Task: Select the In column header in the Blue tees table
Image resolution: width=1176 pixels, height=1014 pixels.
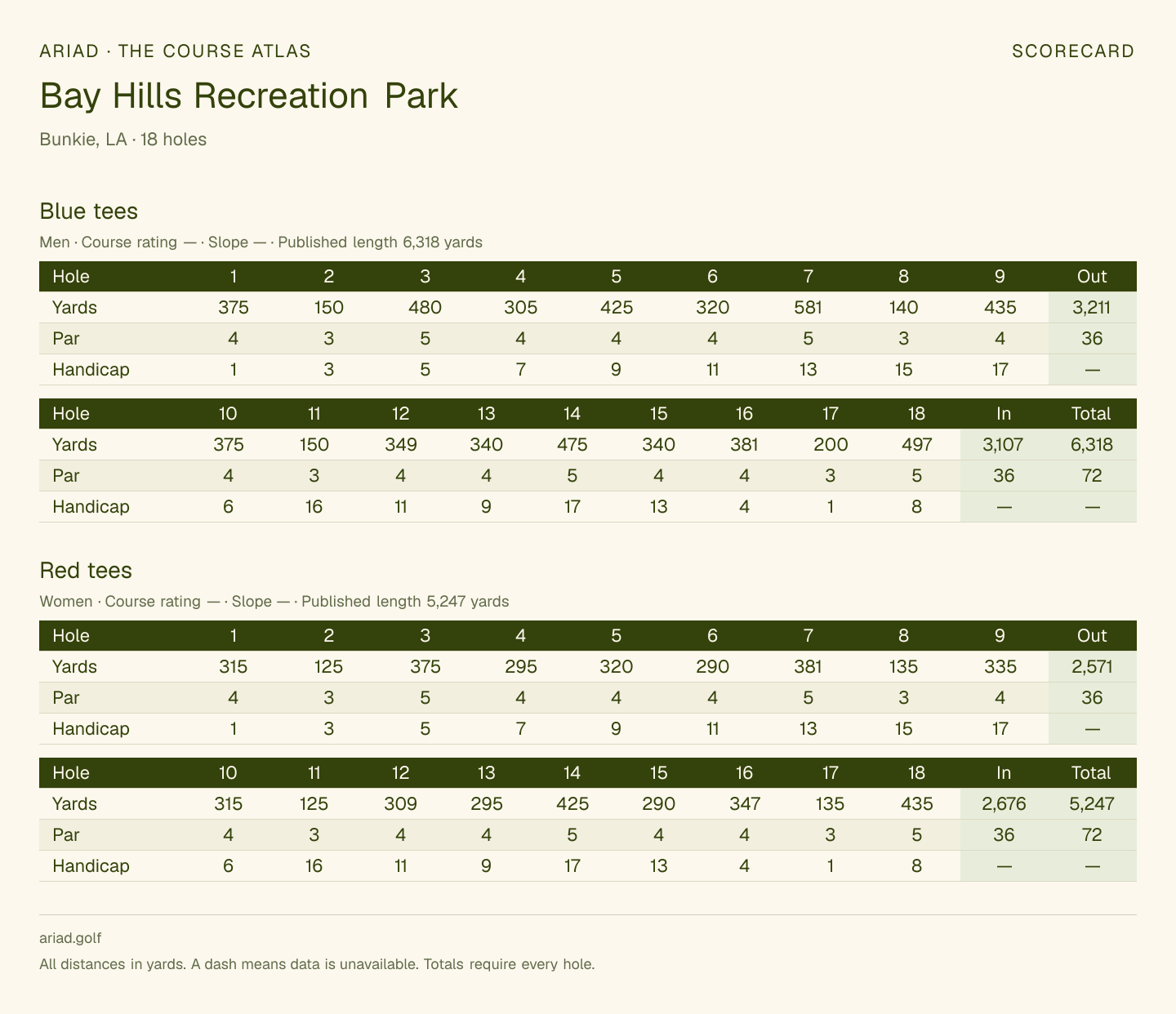Action: pyautogui.click(x=1004, y=414)
